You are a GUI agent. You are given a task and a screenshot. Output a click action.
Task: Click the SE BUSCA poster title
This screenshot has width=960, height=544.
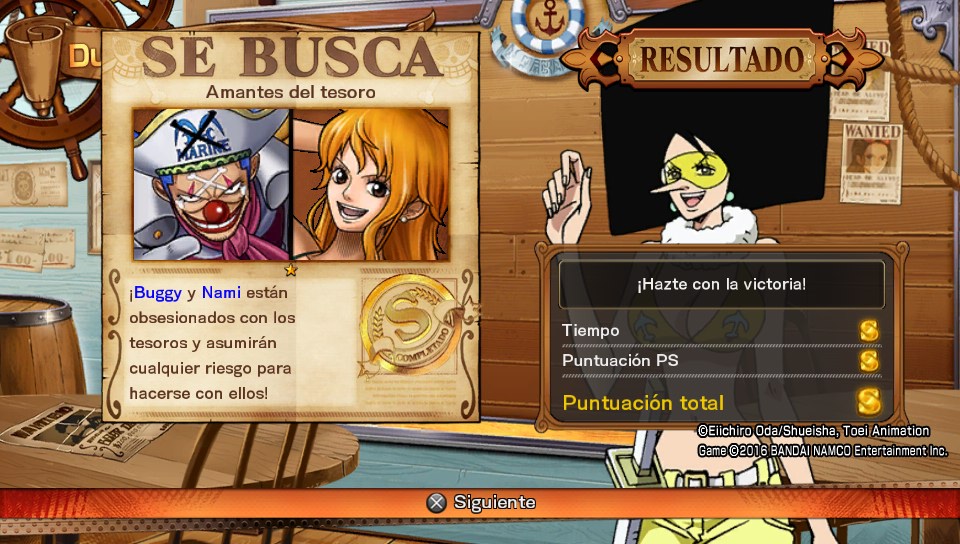[291, 56]
